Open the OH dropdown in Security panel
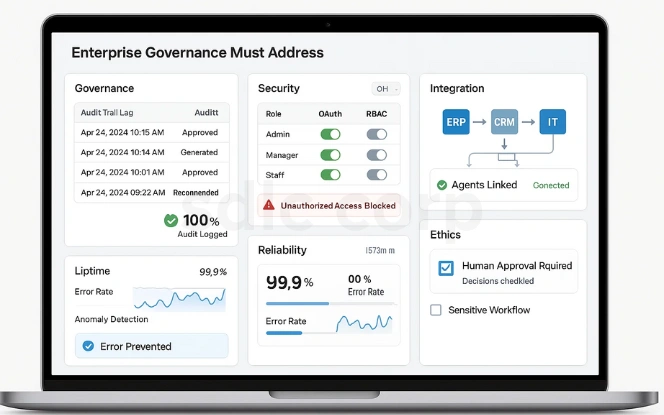 pyautogui.click(x=385, y=89)
